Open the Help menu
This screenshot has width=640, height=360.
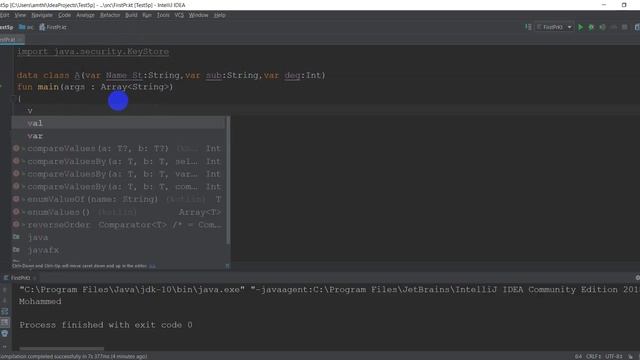(x=220, y=15)
